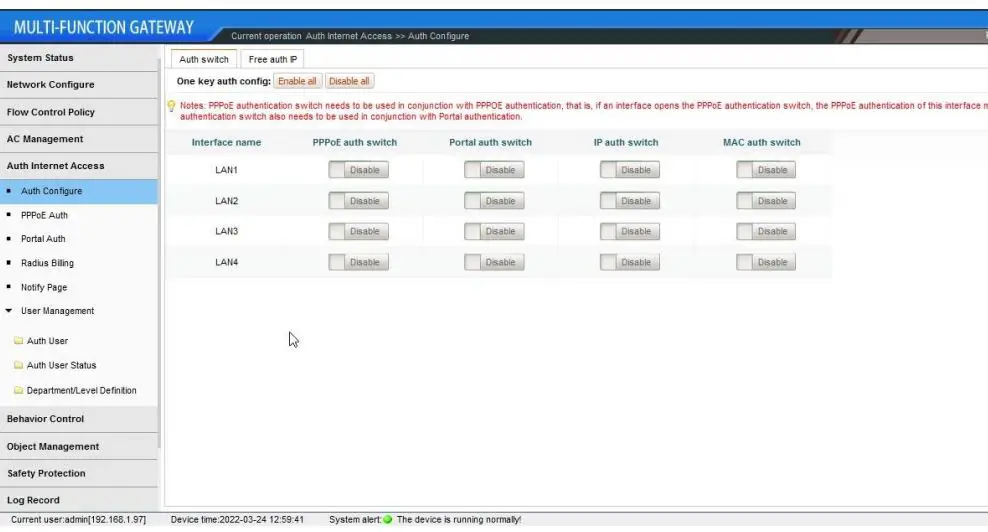Click the PPPoE auth switch column header
Screen dimensions: 988x532
355,142
